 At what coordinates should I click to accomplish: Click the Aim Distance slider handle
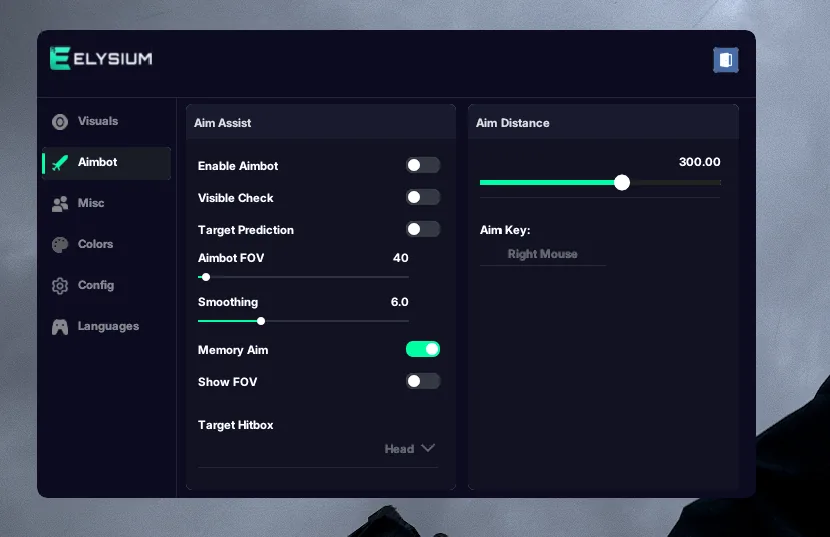[x=622, y=183]
